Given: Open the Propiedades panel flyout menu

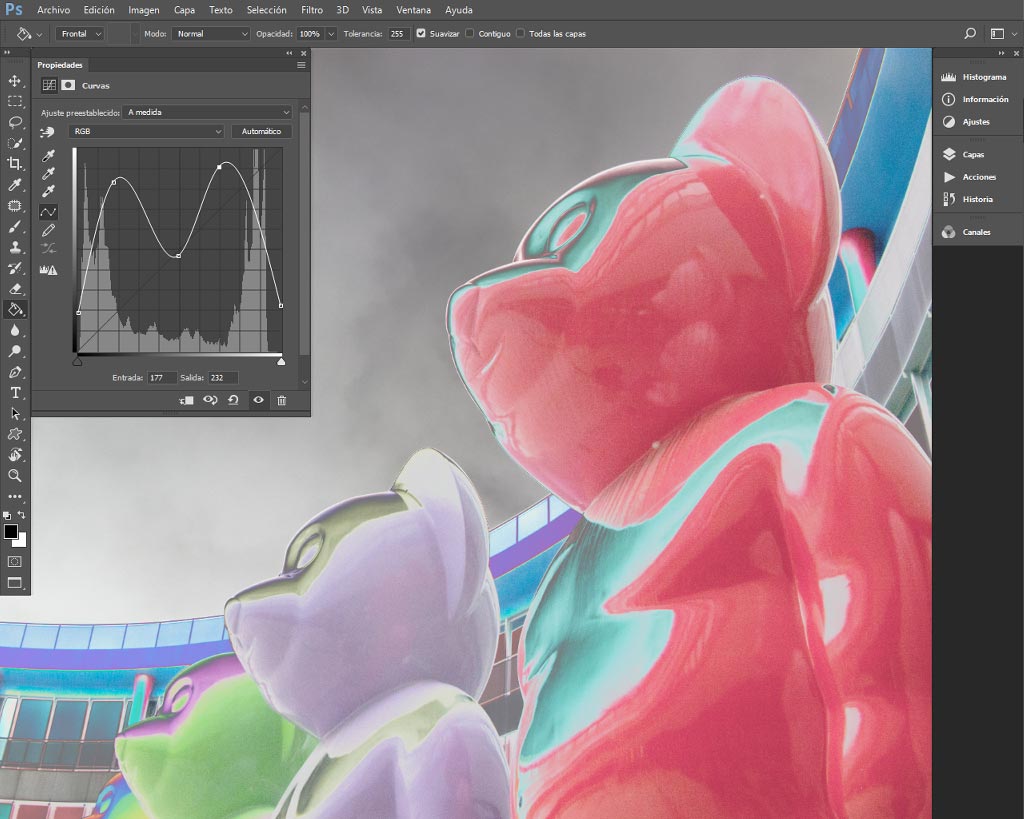Looking at the screenshot, I should 301,65.
